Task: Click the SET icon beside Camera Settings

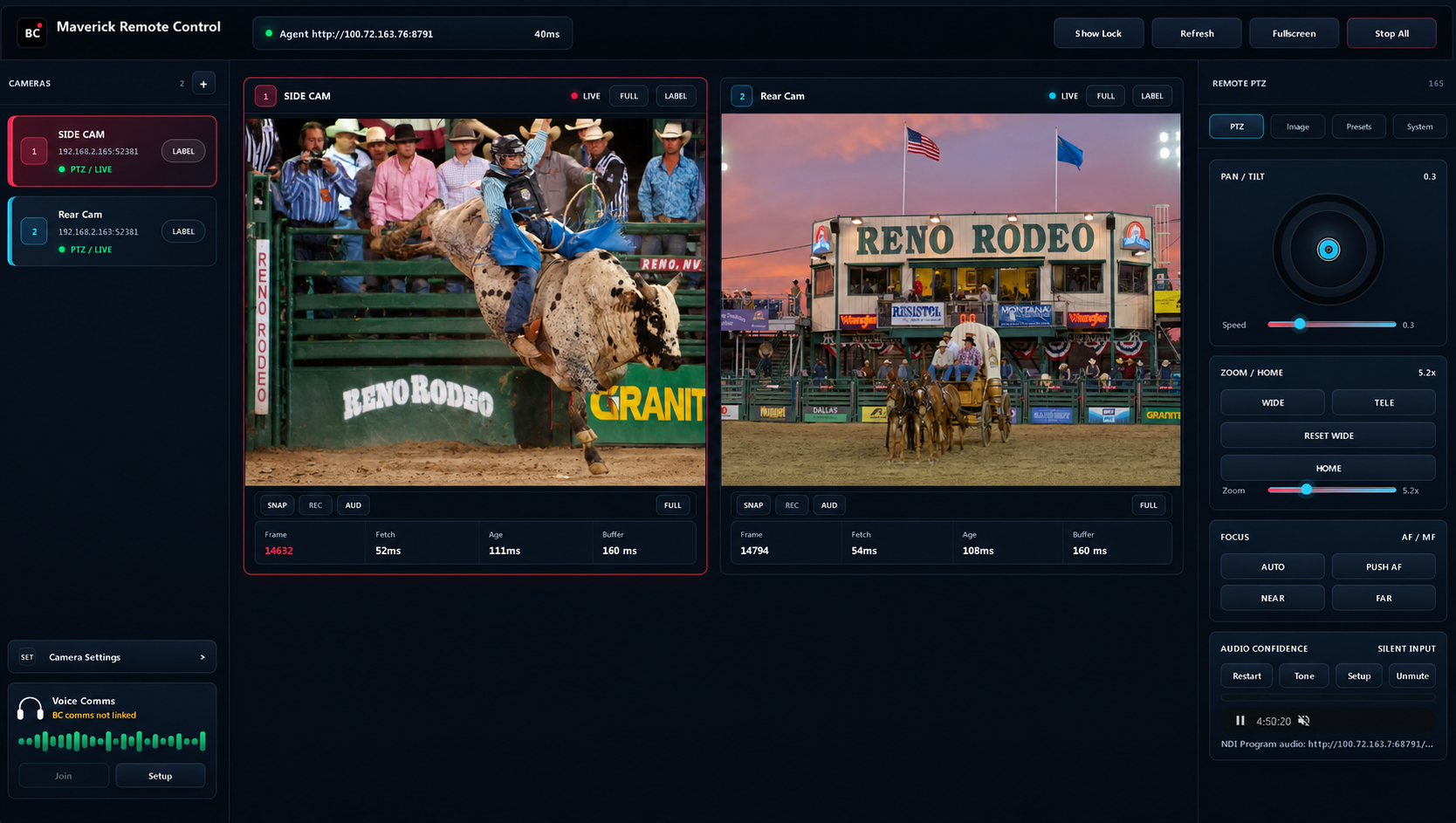Action: [27, 657]
